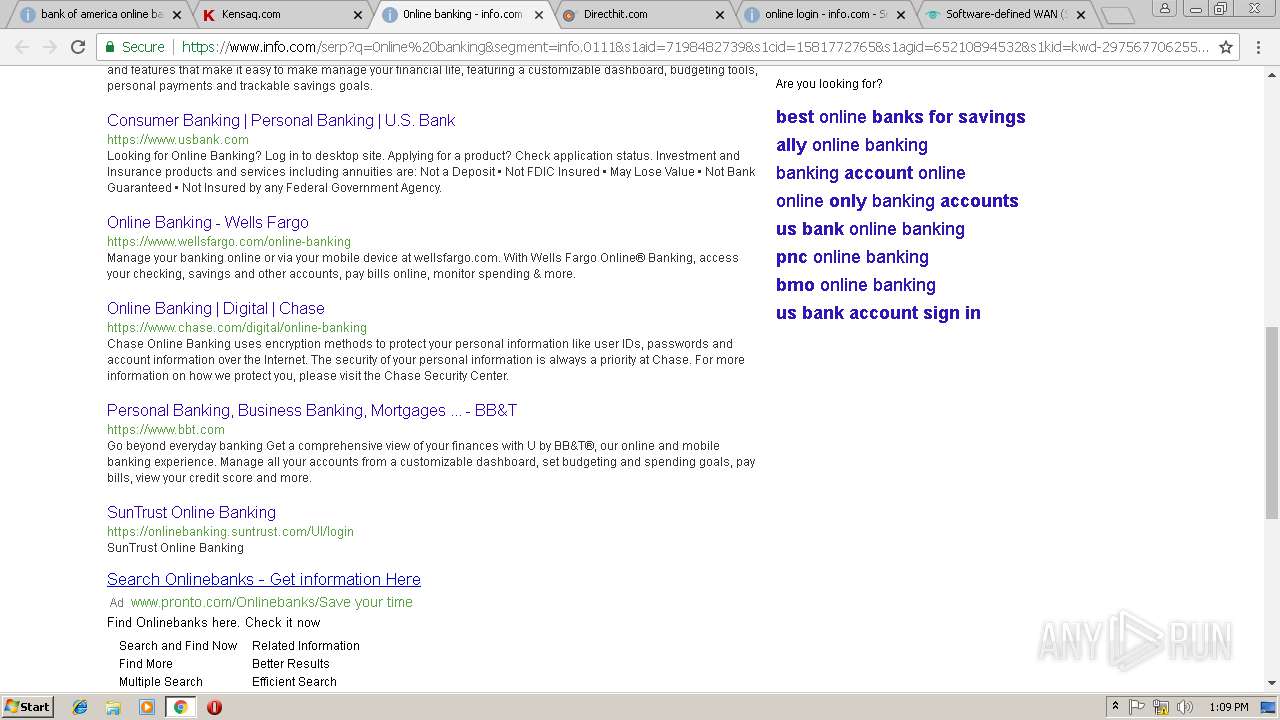Close the Directhit.com tab
The image size is (1280, 720).
[719, 15]
